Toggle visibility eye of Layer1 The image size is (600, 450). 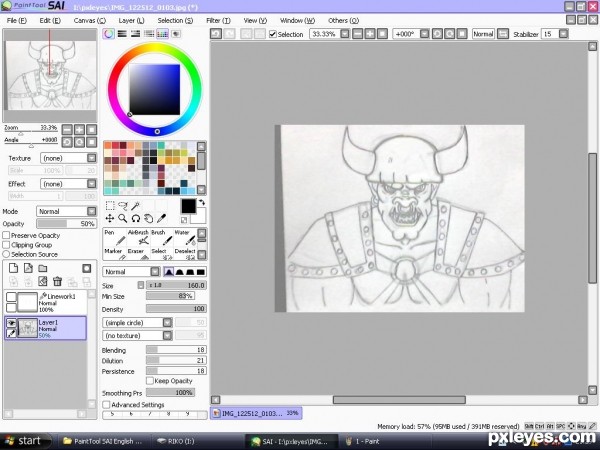pyautogui.click(x=11, y=323)
